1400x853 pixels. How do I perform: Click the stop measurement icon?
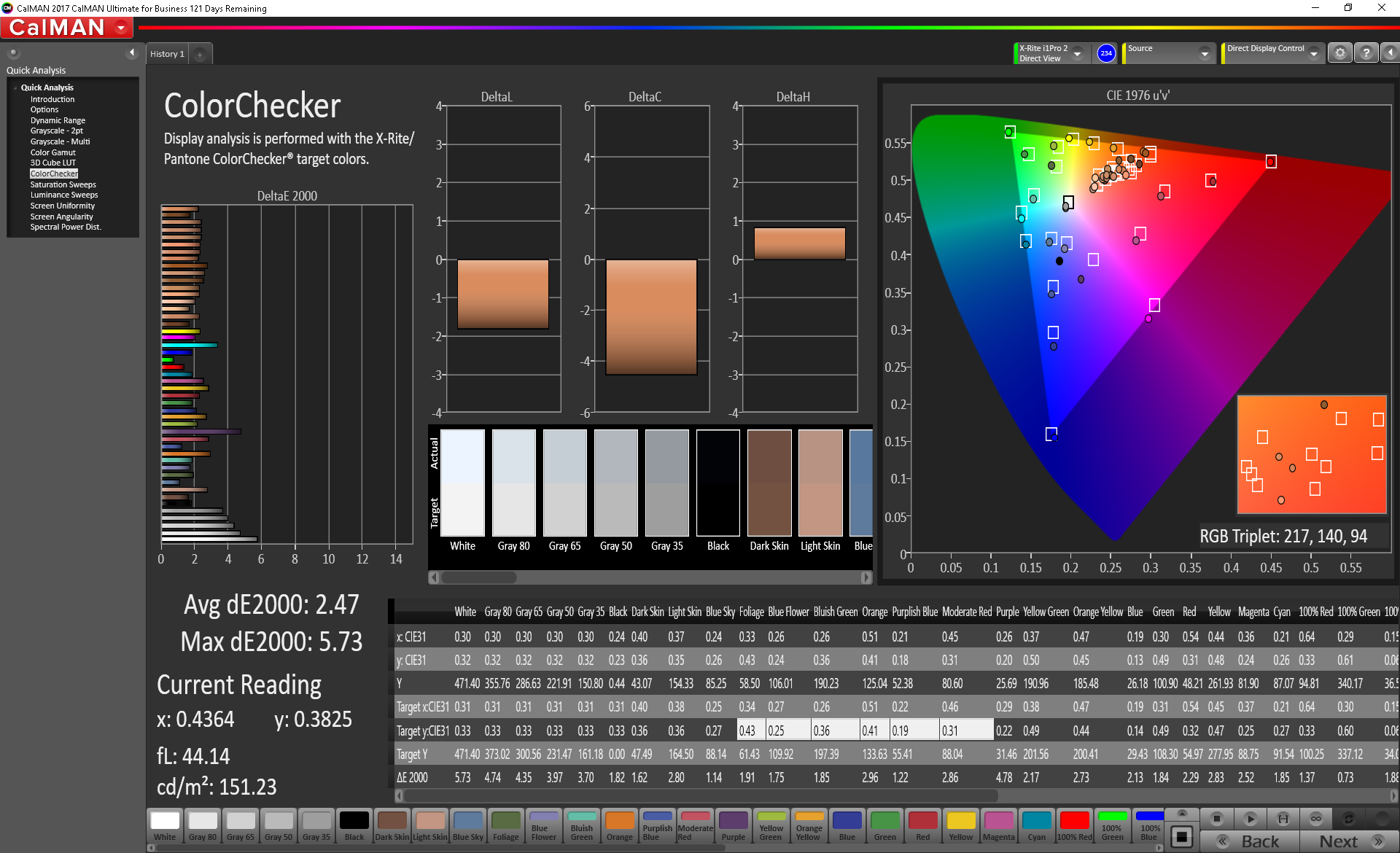(x=1216, y=819)
